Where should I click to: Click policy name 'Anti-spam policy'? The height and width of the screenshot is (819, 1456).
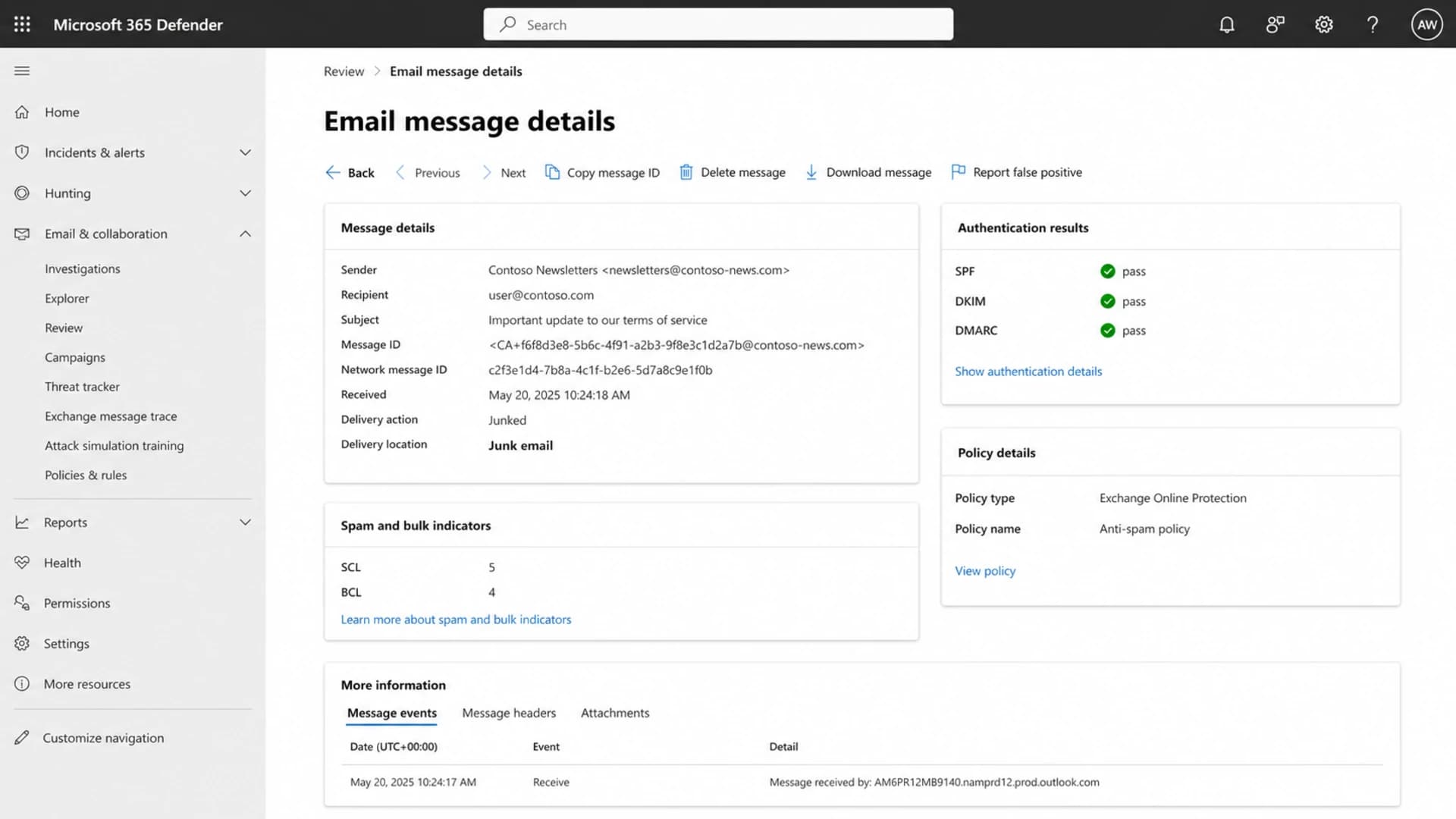[x=1144, y=529]
